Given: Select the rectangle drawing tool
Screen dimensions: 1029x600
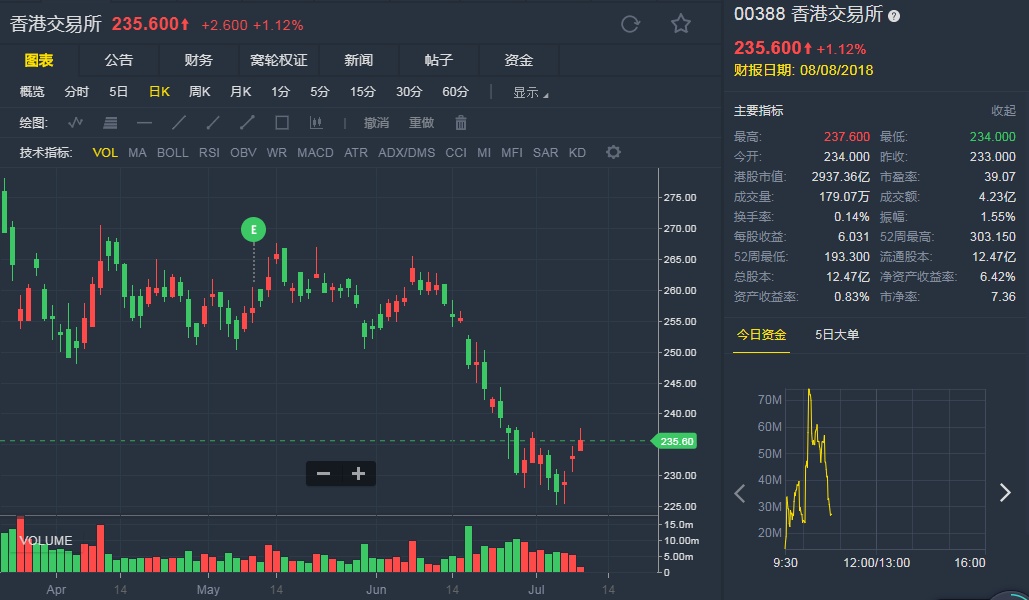Looking at the screenshot, I should pos(282,123).
